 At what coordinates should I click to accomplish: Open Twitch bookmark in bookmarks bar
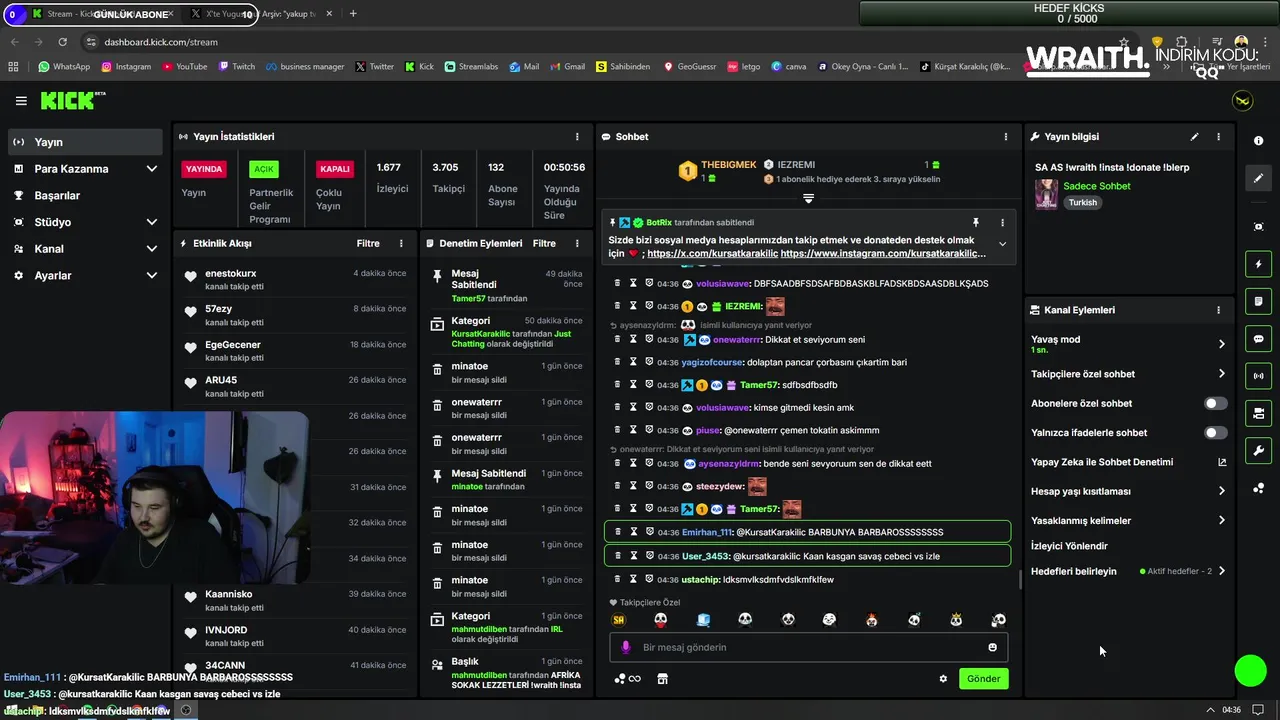236,67
